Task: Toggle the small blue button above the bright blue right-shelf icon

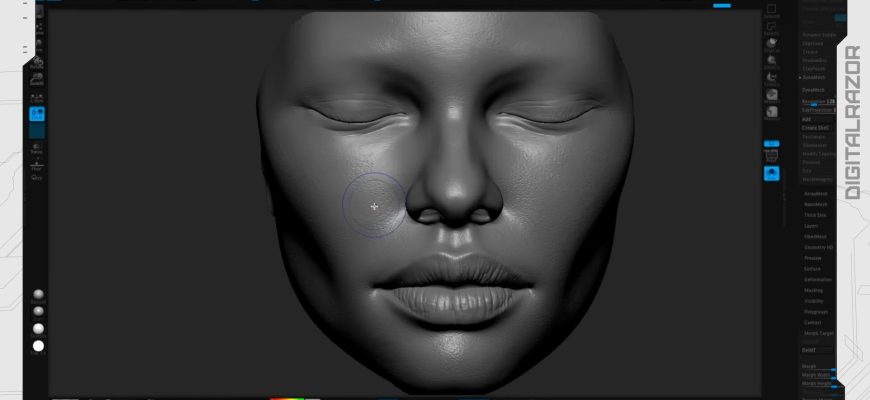Action: [772, 144]
